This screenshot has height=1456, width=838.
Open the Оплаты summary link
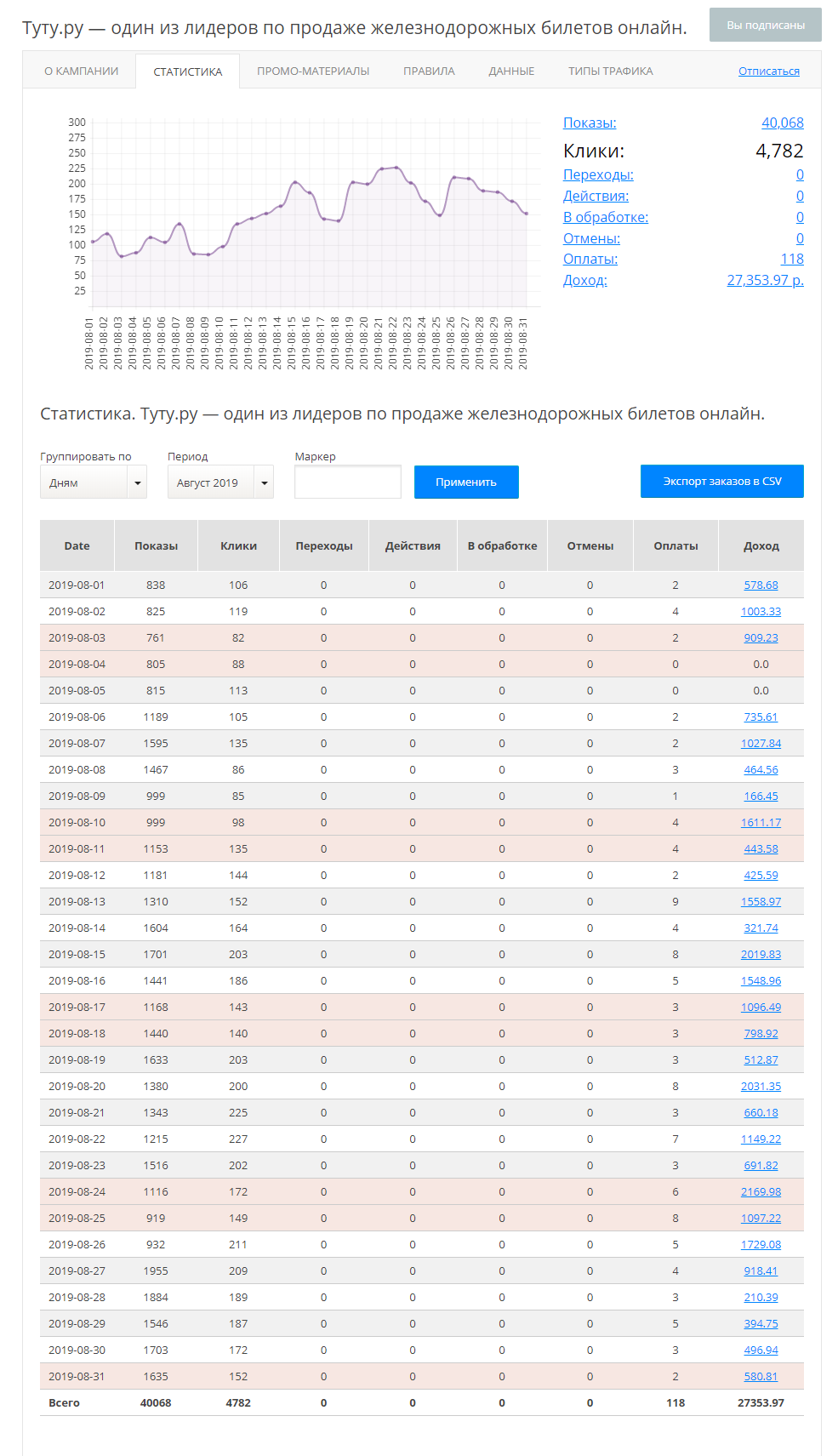tap(590, 260)
